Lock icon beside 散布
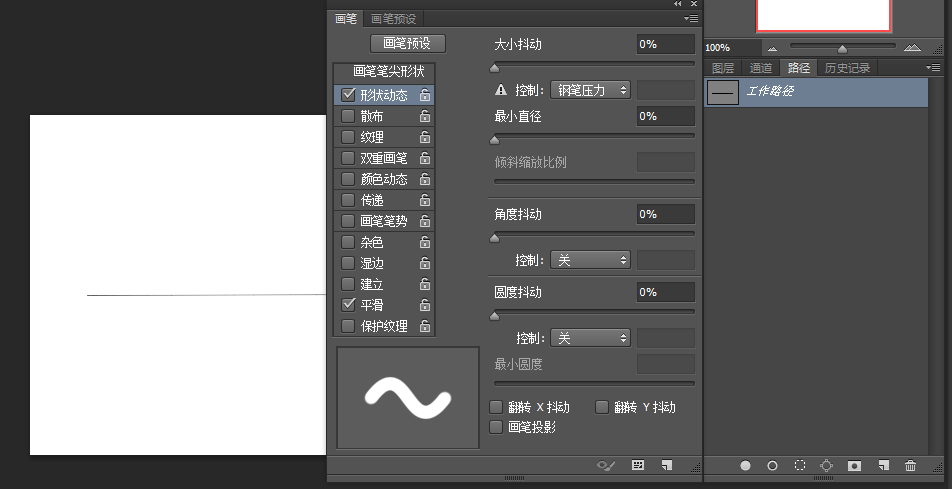Image resolution: width=952 pixels, height=489 pixels. [425, 115]
